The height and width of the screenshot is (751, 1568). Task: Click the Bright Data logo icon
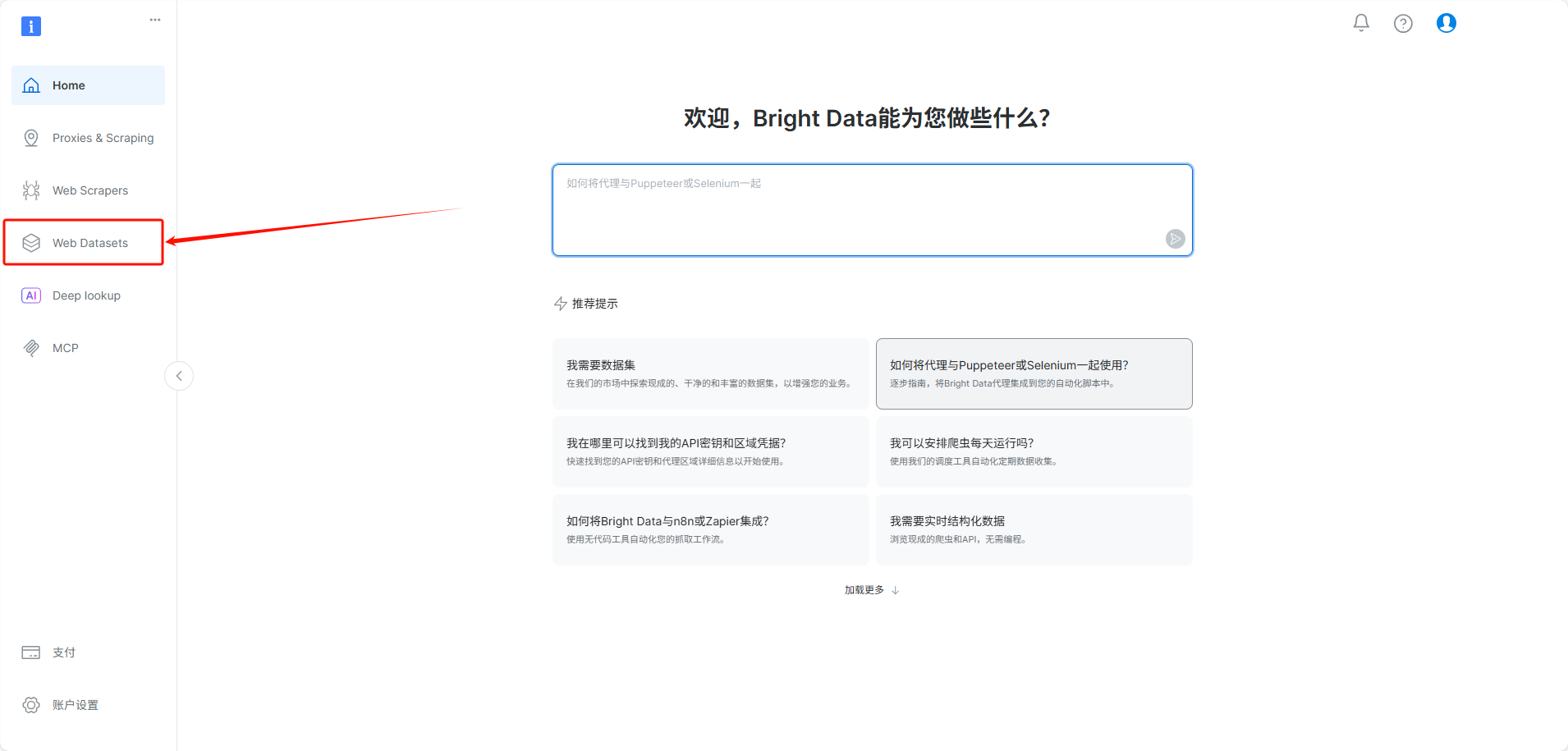pos(31,26)
